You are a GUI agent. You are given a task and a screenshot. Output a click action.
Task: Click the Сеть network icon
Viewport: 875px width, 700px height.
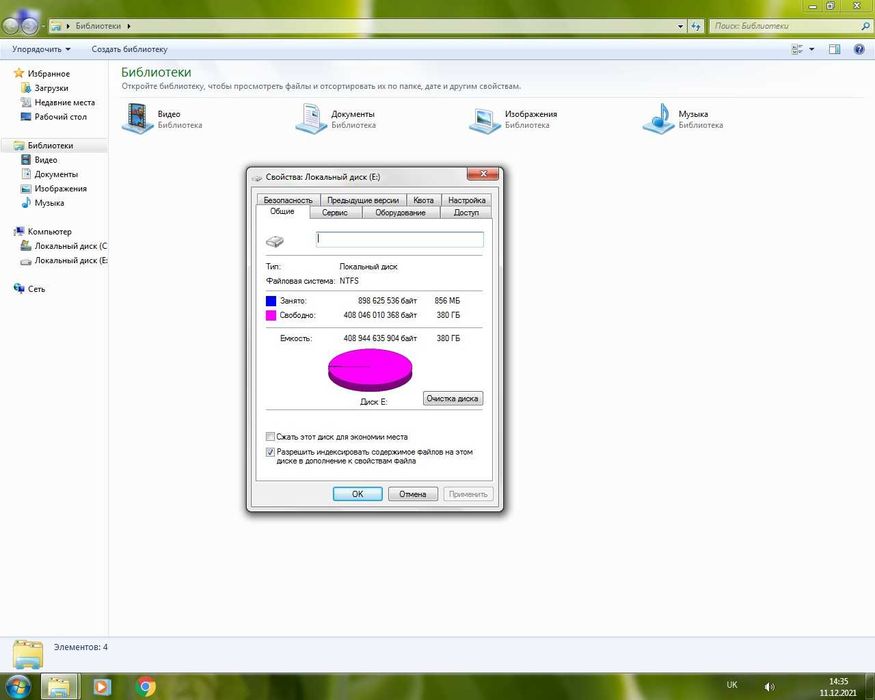tap(19, 289)
